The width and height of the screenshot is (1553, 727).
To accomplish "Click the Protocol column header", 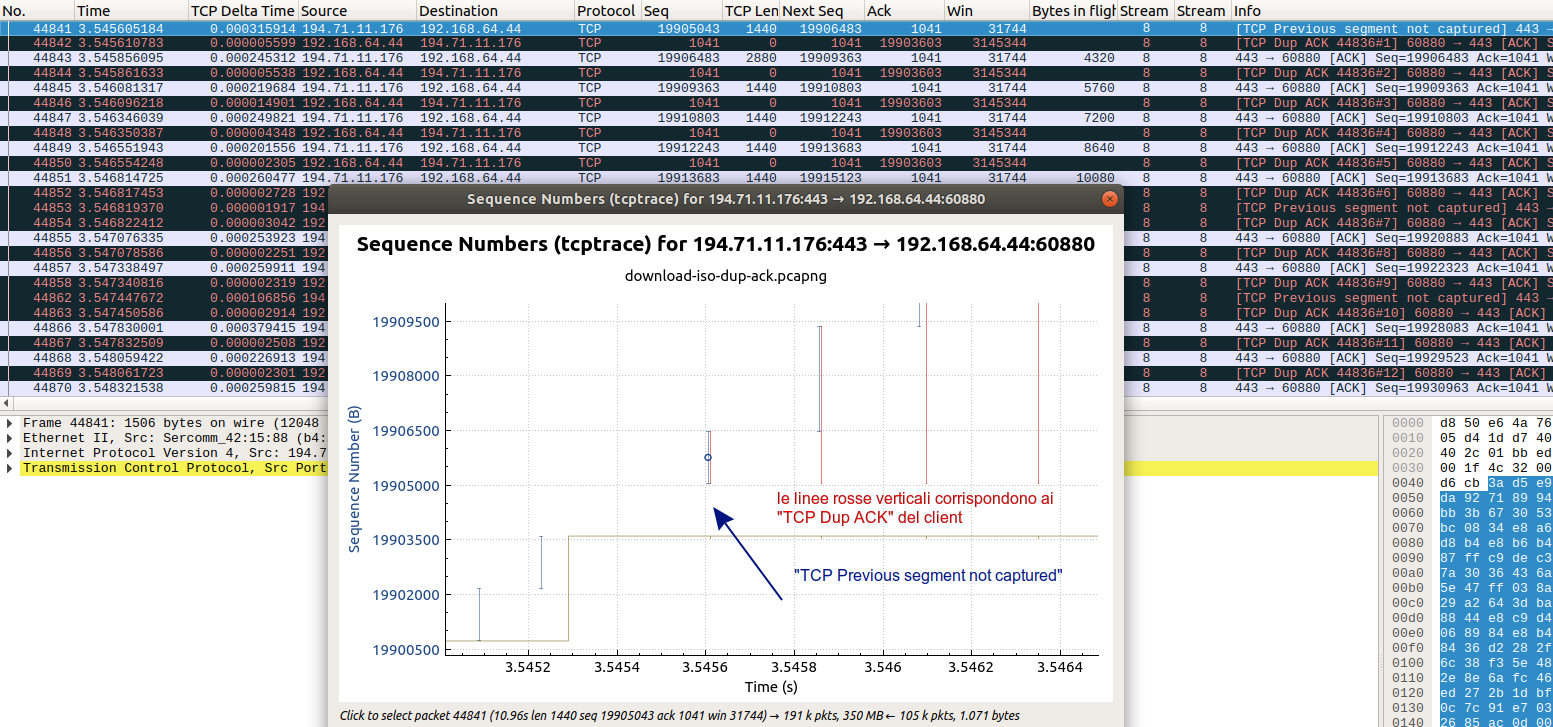I will tap(607, 11).
